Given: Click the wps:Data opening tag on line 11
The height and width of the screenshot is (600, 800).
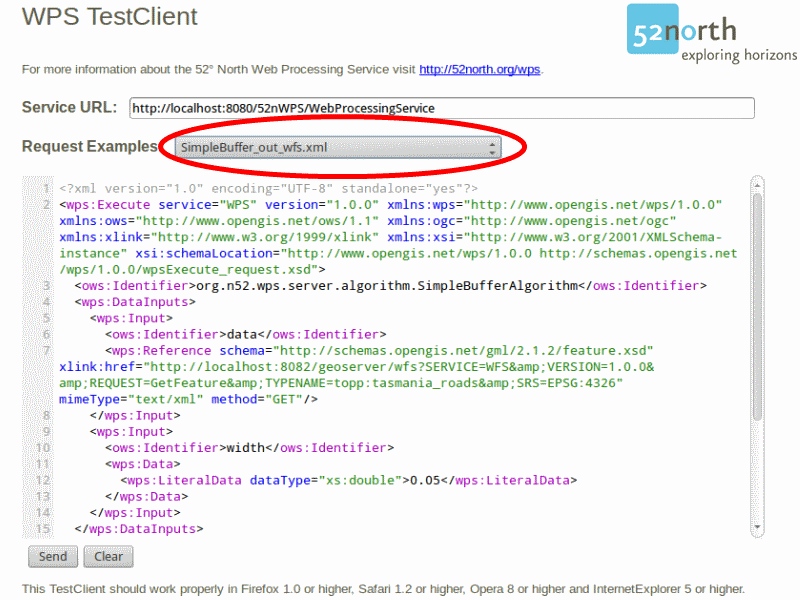Looking at the screenshot, I should click(x=143, y=464).
